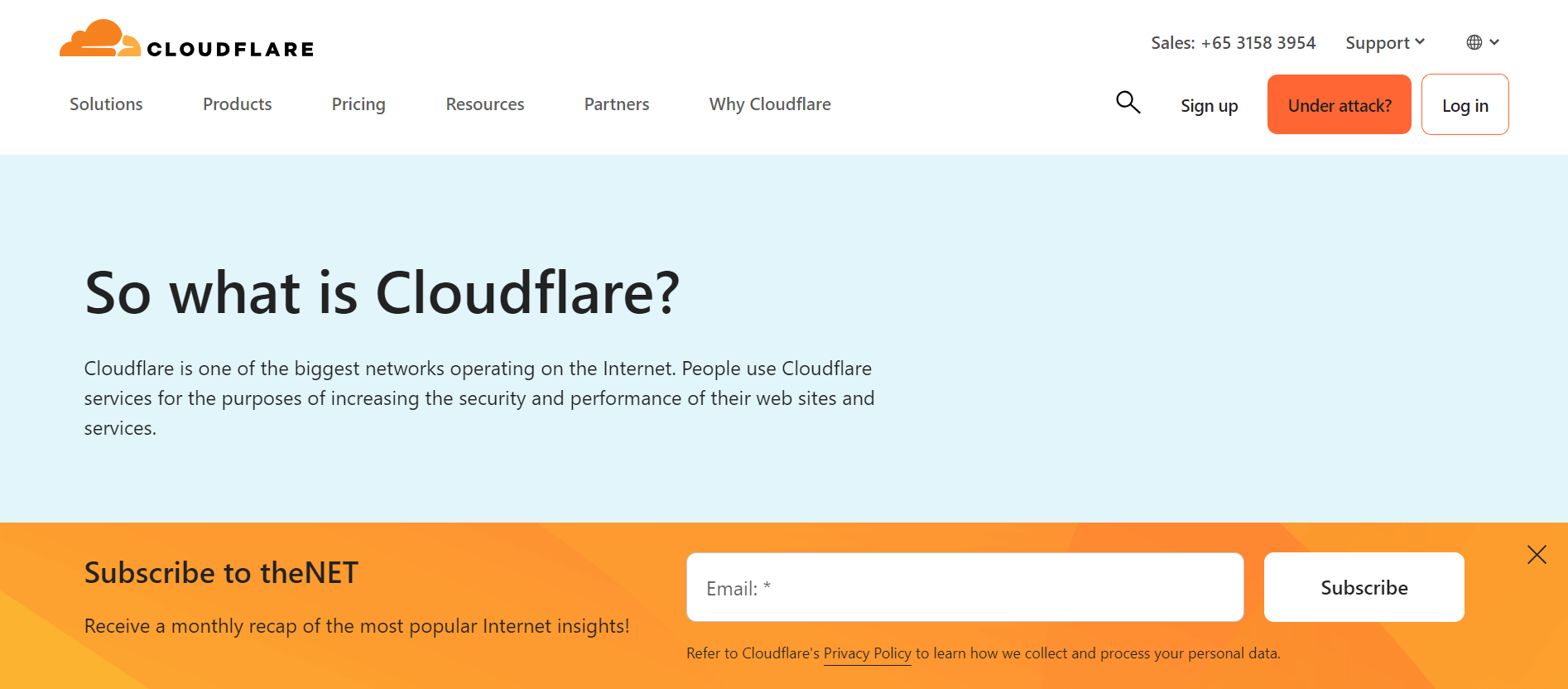Click the Under attack? button
This screenshot has height=689, width=1568.
[1340, 104]
